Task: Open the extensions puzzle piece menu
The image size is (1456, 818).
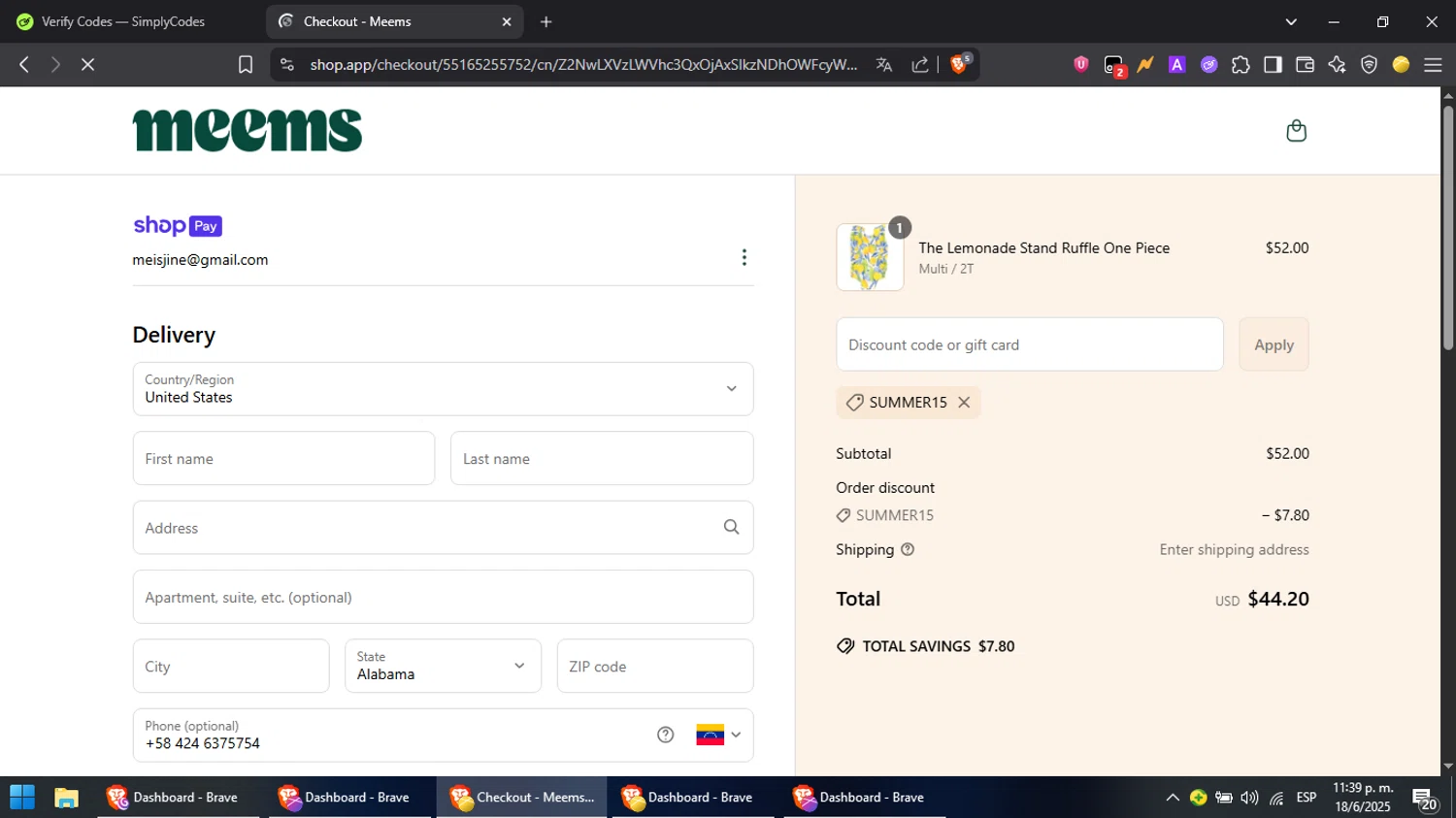Action: click(x=1241, y=64)
